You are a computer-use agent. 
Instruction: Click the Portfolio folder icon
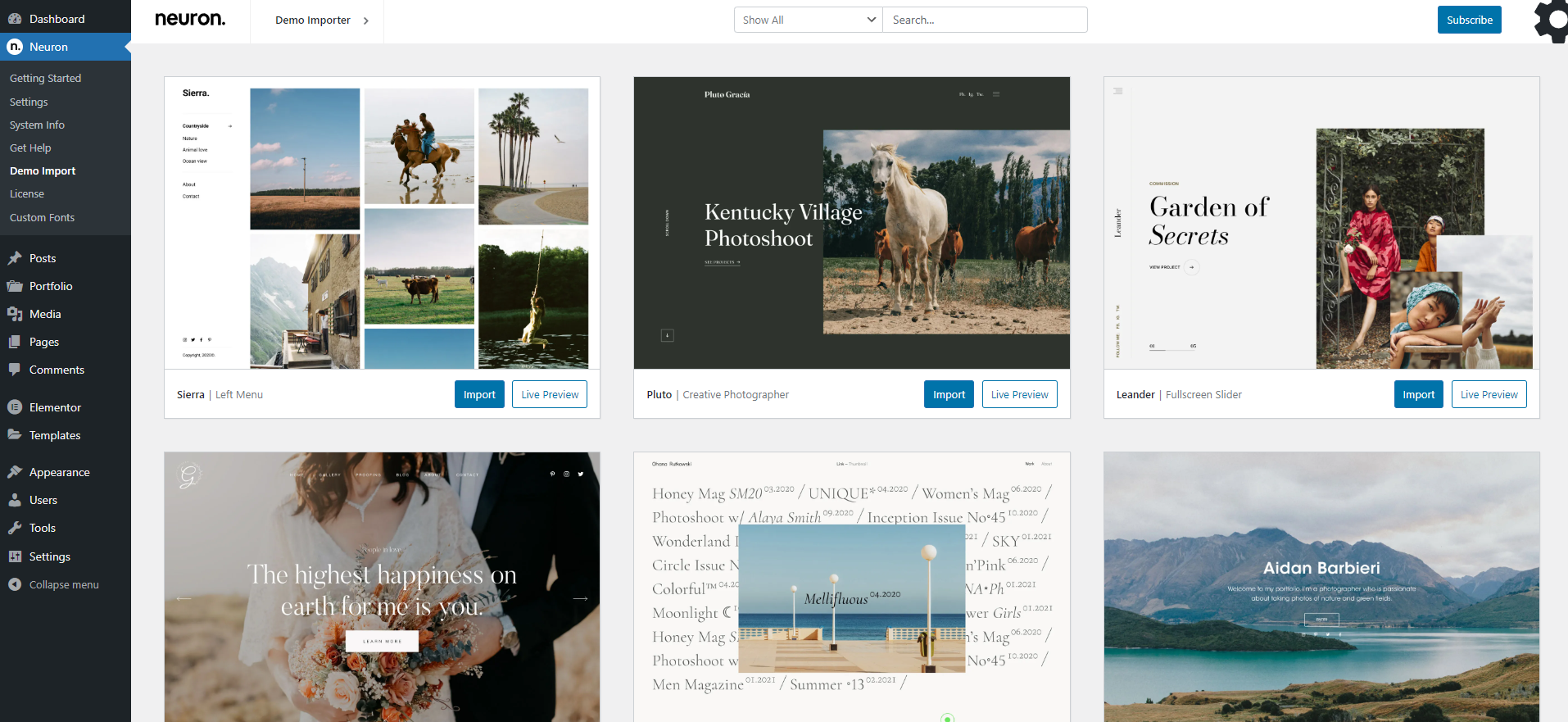(x=15, y=286)
